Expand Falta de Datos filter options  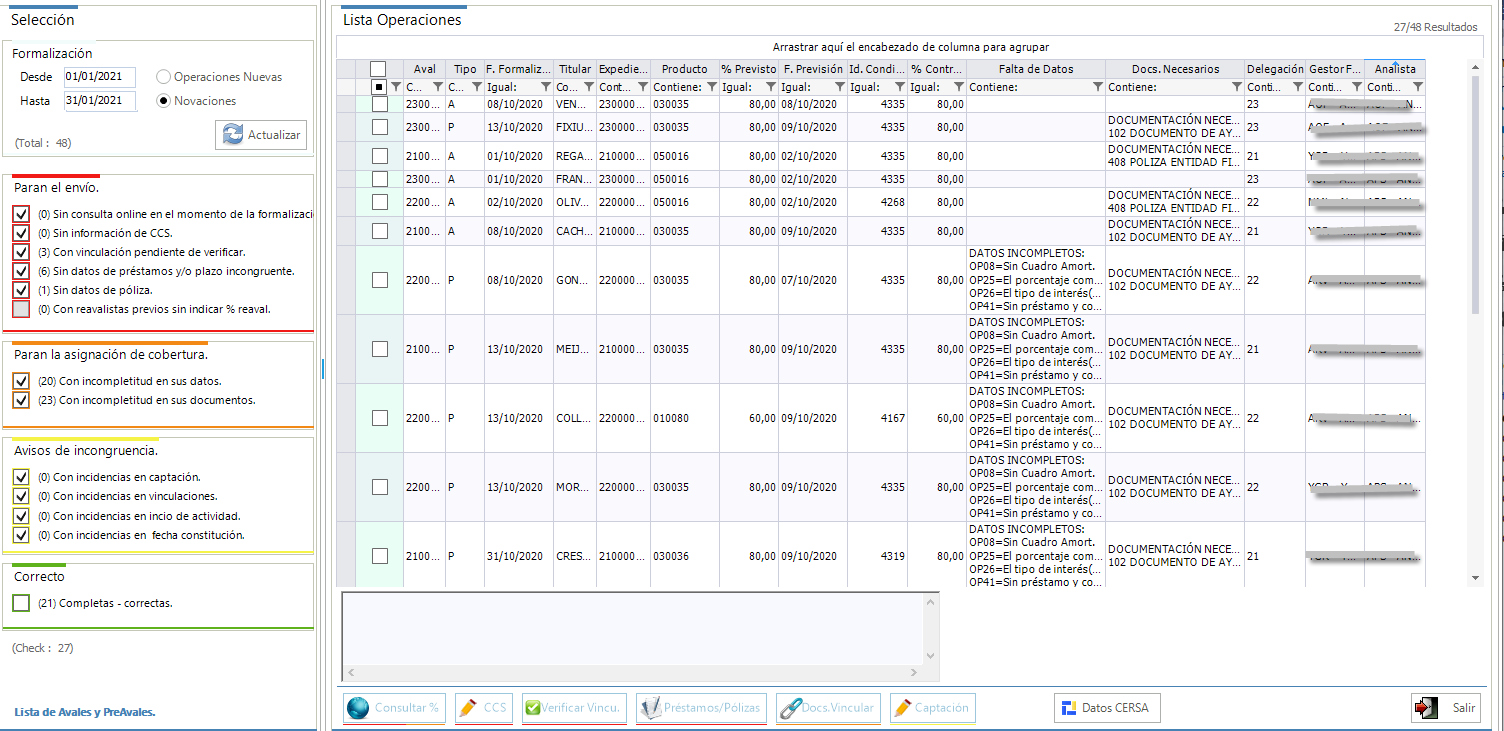point(1098,87)
